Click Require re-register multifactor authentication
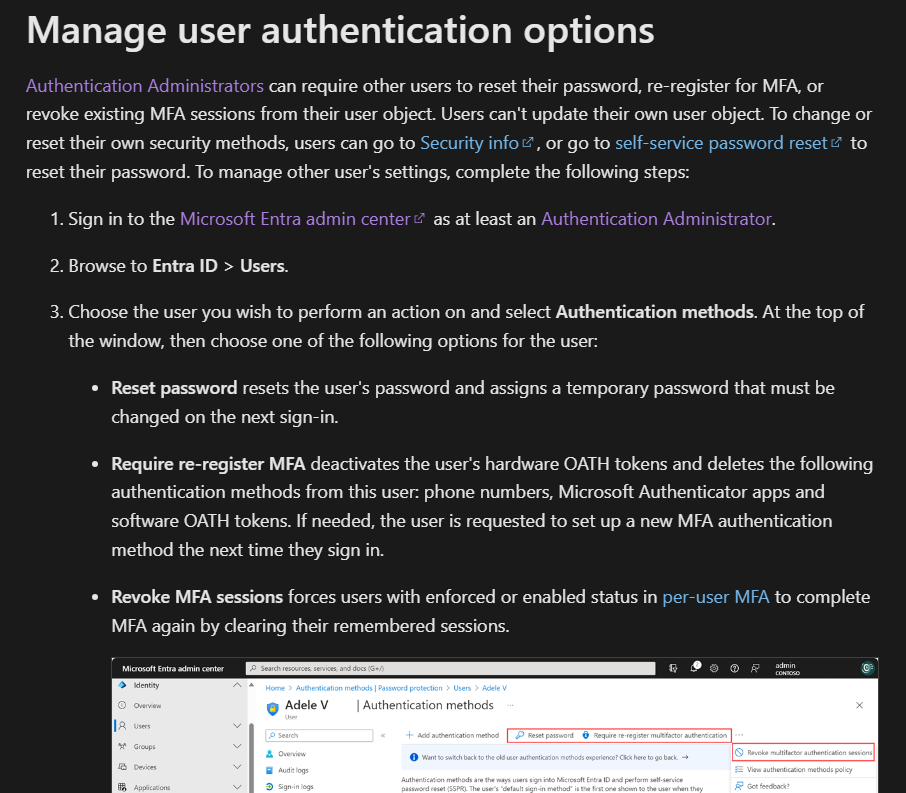The height and width of the screenshot is (793, 906). pos(654,735)
